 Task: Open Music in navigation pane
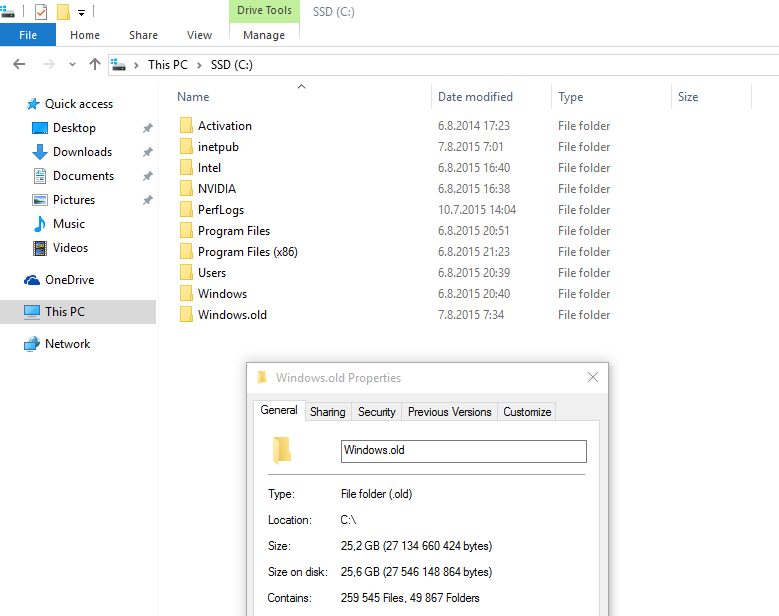(x=69, y=224)
